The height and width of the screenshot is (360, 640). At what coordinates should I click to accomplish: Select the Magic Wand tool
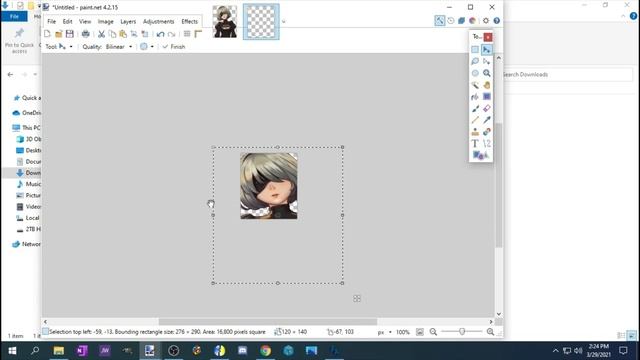(475, 85)
